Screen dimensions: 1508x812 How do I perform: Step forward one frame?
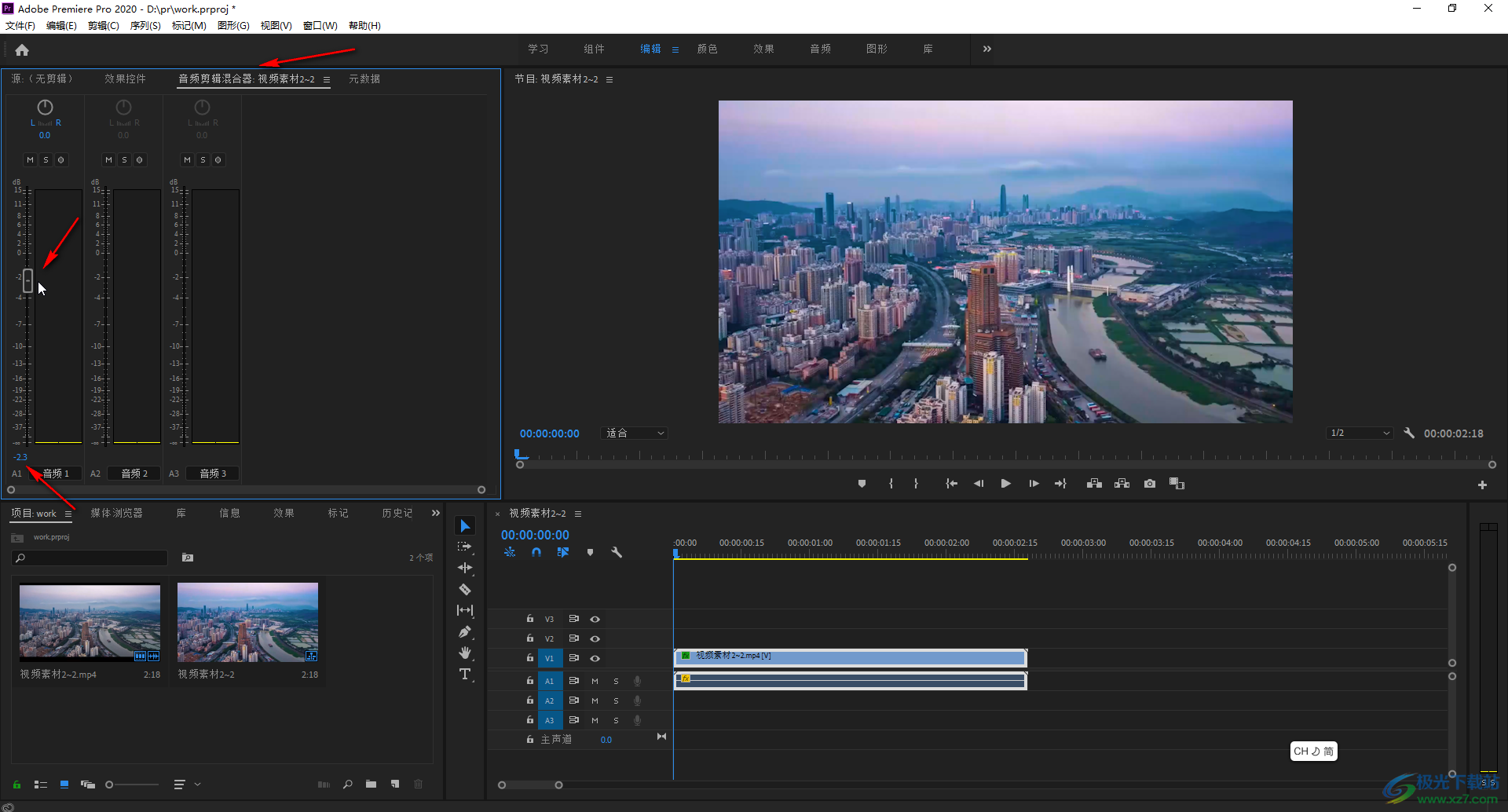[x=1034, y=484]
